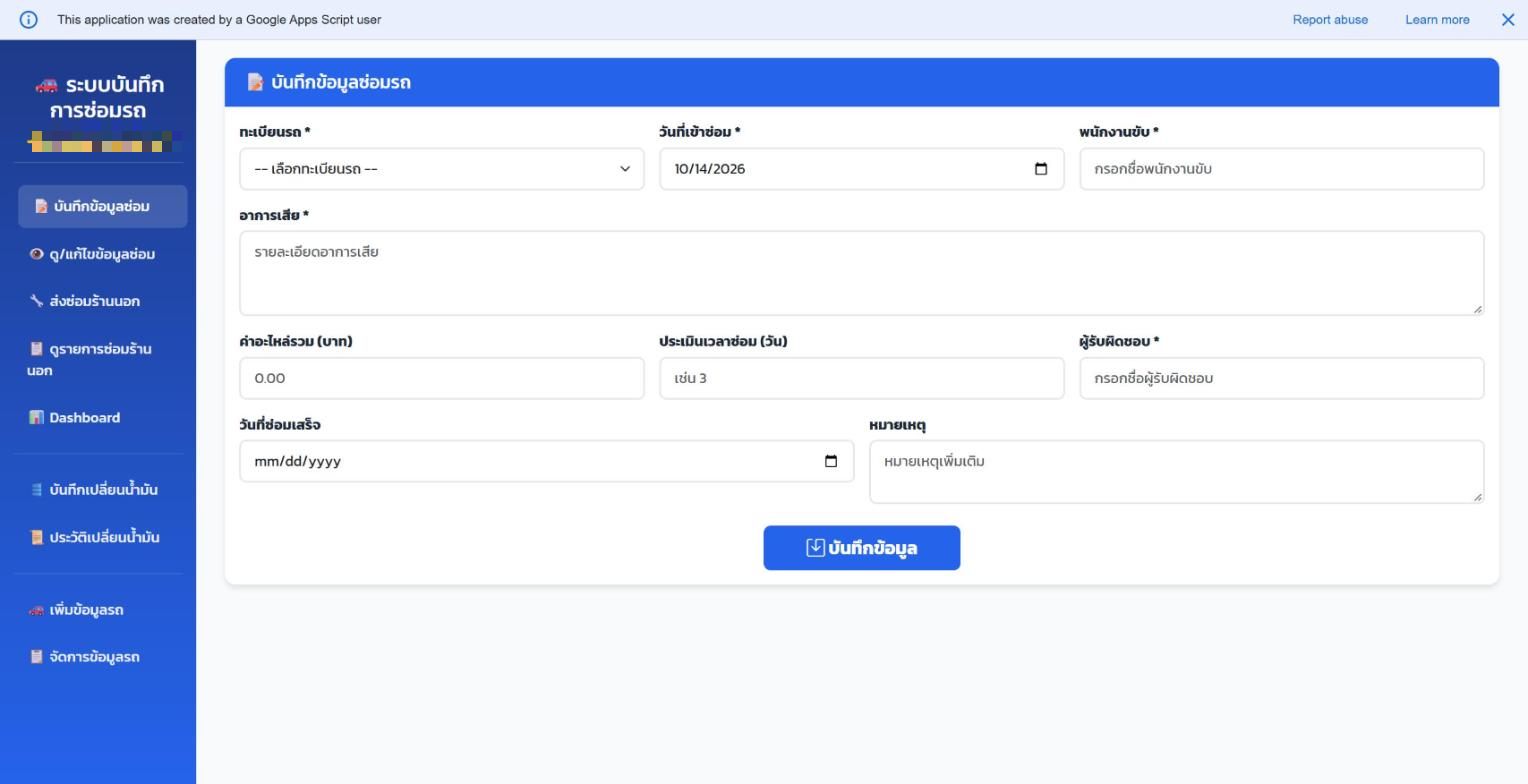Click the บันทึกข้อมูล save button

tap(861, 548)
